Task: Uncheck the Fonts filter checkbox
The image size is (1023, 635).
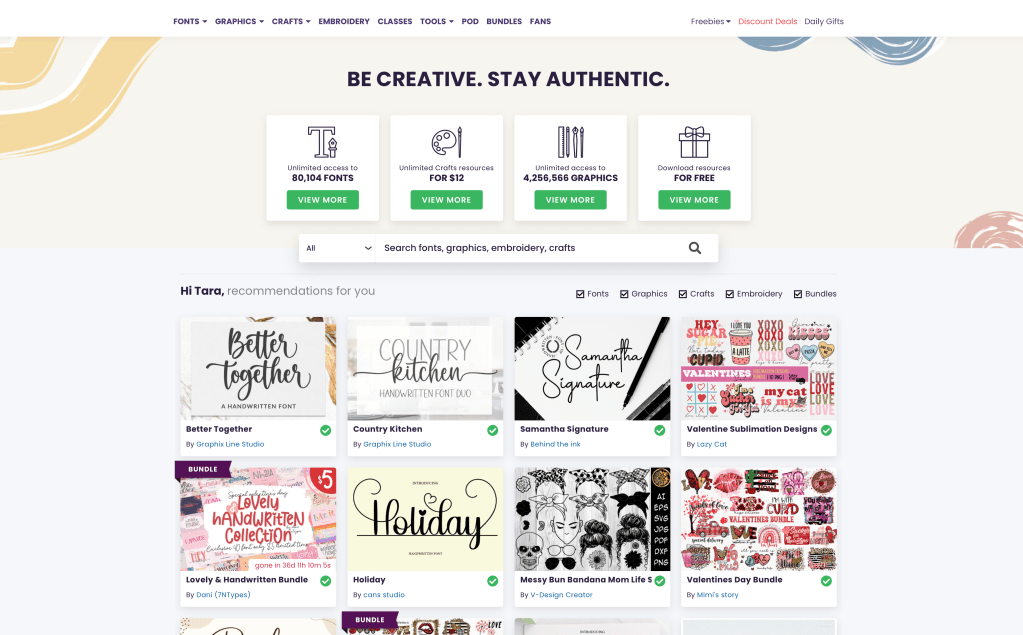Action: click(x=580, y=294)
